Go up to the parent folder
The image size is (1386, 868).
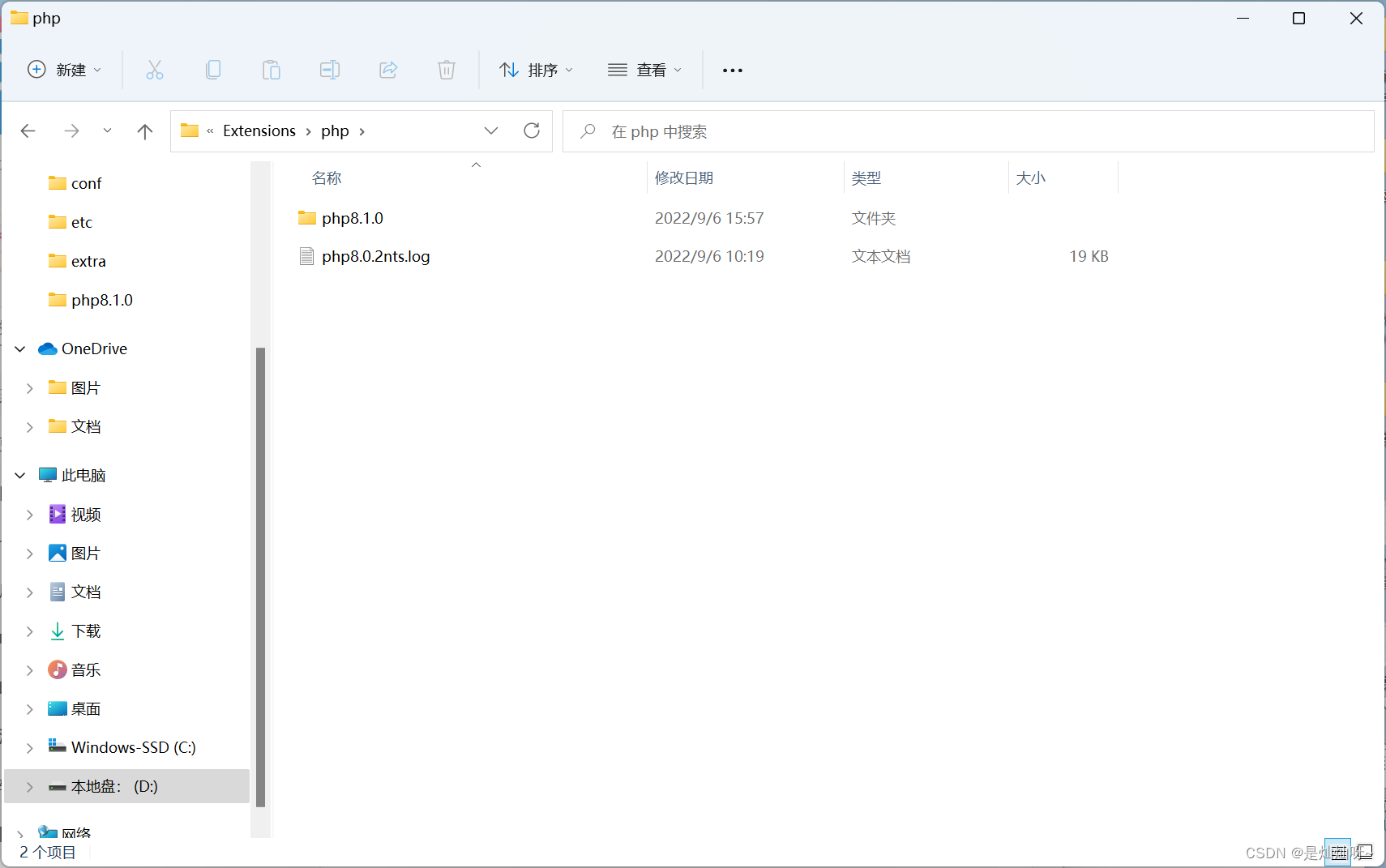tap(144, 130)
